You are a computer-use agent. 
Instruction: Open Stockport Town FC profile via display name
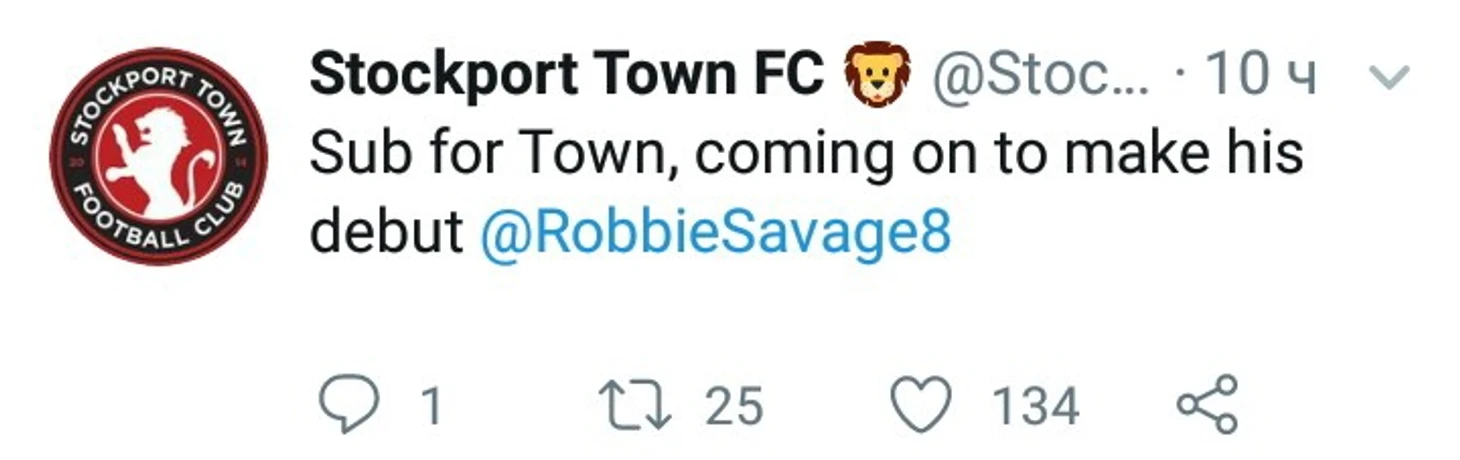click(x=567, y=74)
